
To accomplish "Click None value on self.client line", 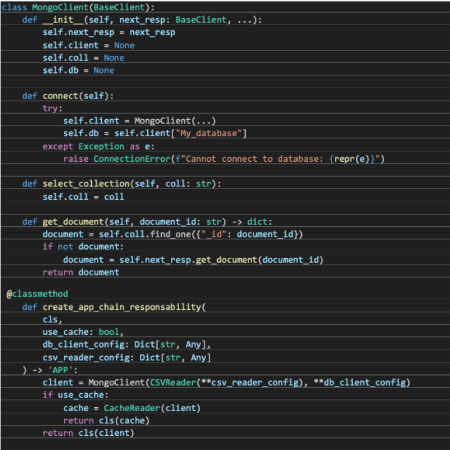I will click(124, 45).
